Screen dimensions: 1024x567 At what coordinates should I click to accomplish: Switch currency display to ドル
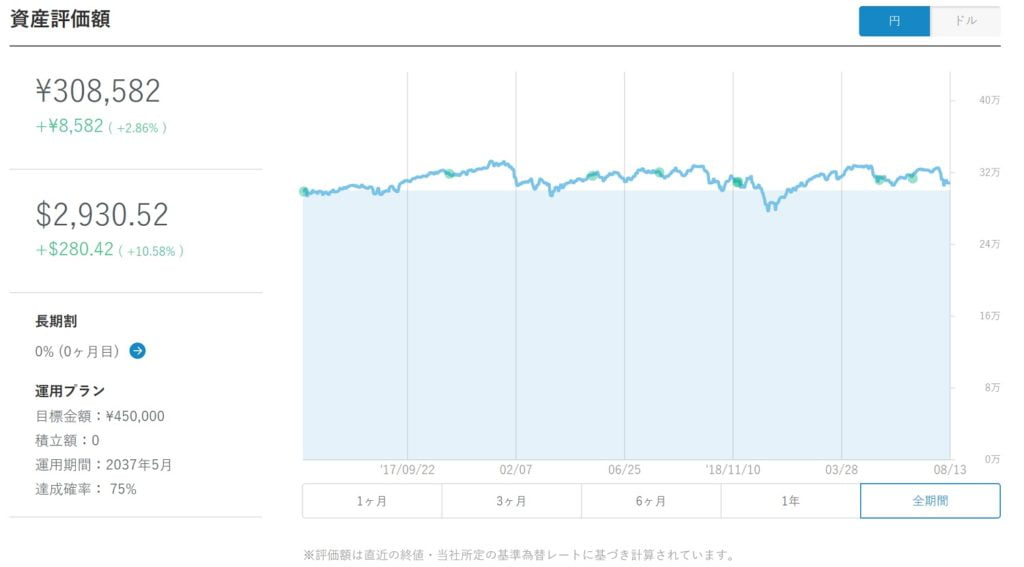pos(965,21)
